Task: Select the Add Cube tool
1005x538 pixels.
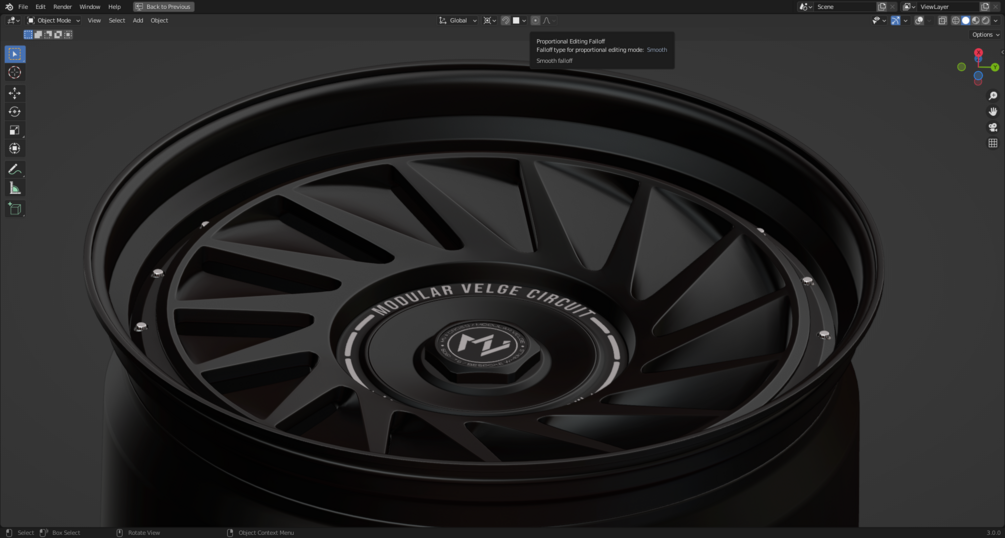Action: click(15, 208)
